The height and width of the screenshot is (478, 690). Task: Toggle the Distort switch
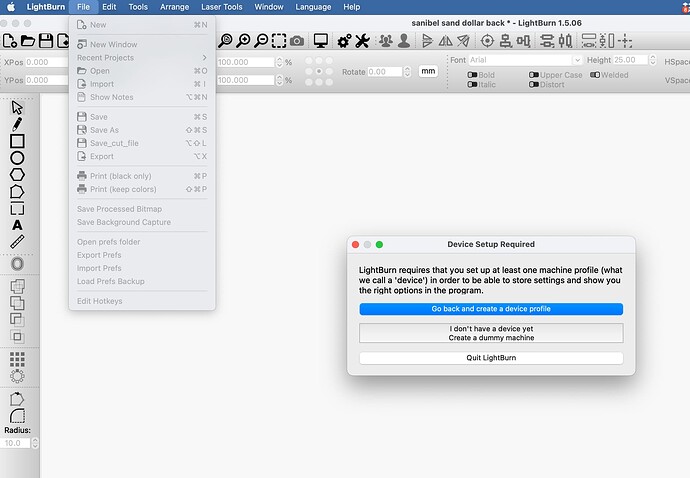pos(534,85)
